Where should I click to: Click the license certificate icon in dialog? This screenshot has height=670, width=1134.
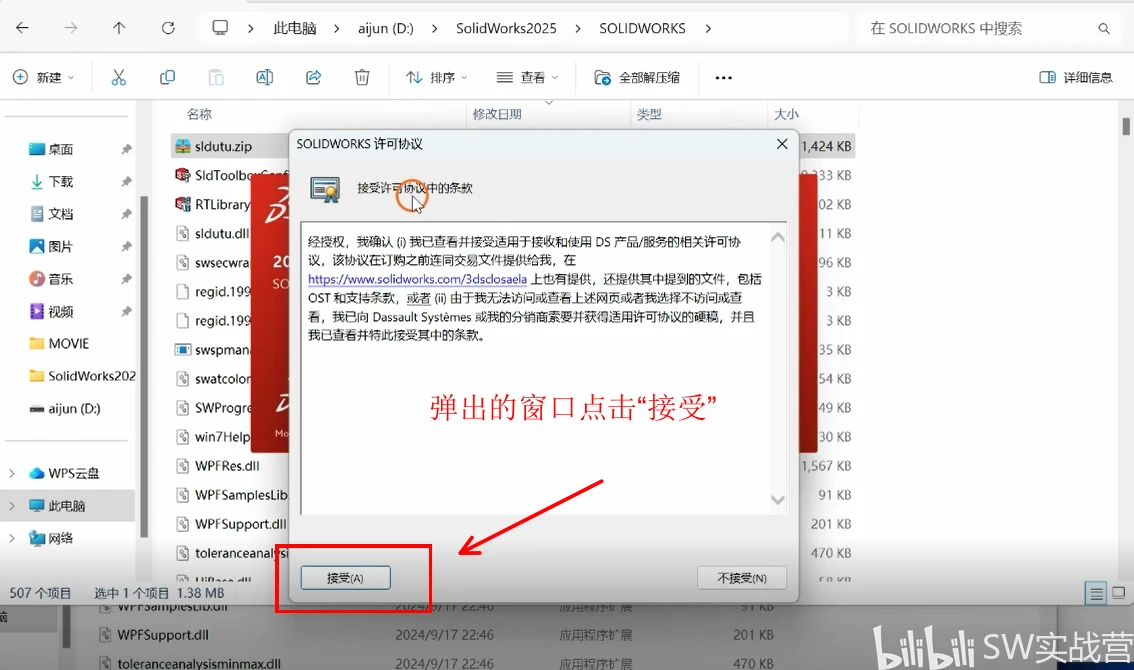(325, 190)
